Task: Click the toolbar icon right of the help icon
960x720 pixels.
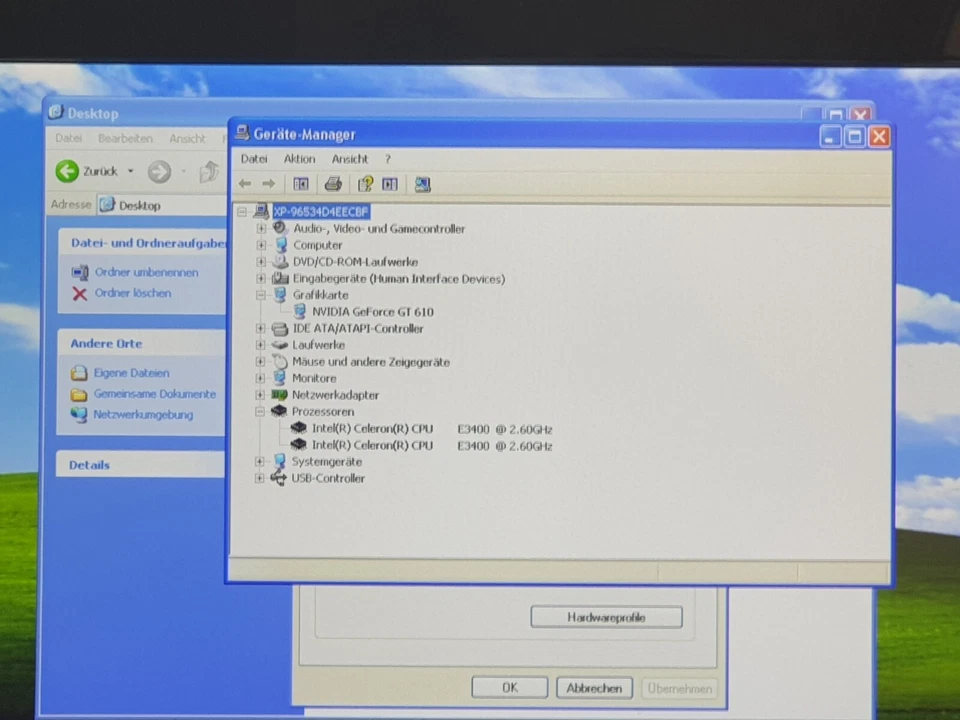Action: (390, 184)
